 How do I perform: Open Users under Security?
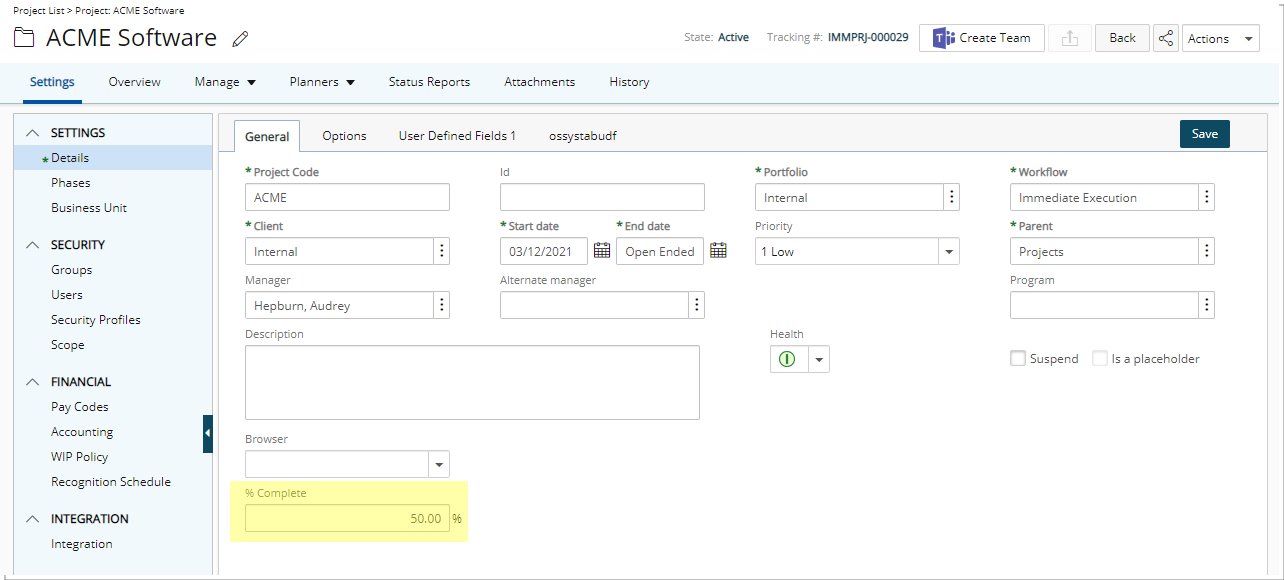coord(67,295)
